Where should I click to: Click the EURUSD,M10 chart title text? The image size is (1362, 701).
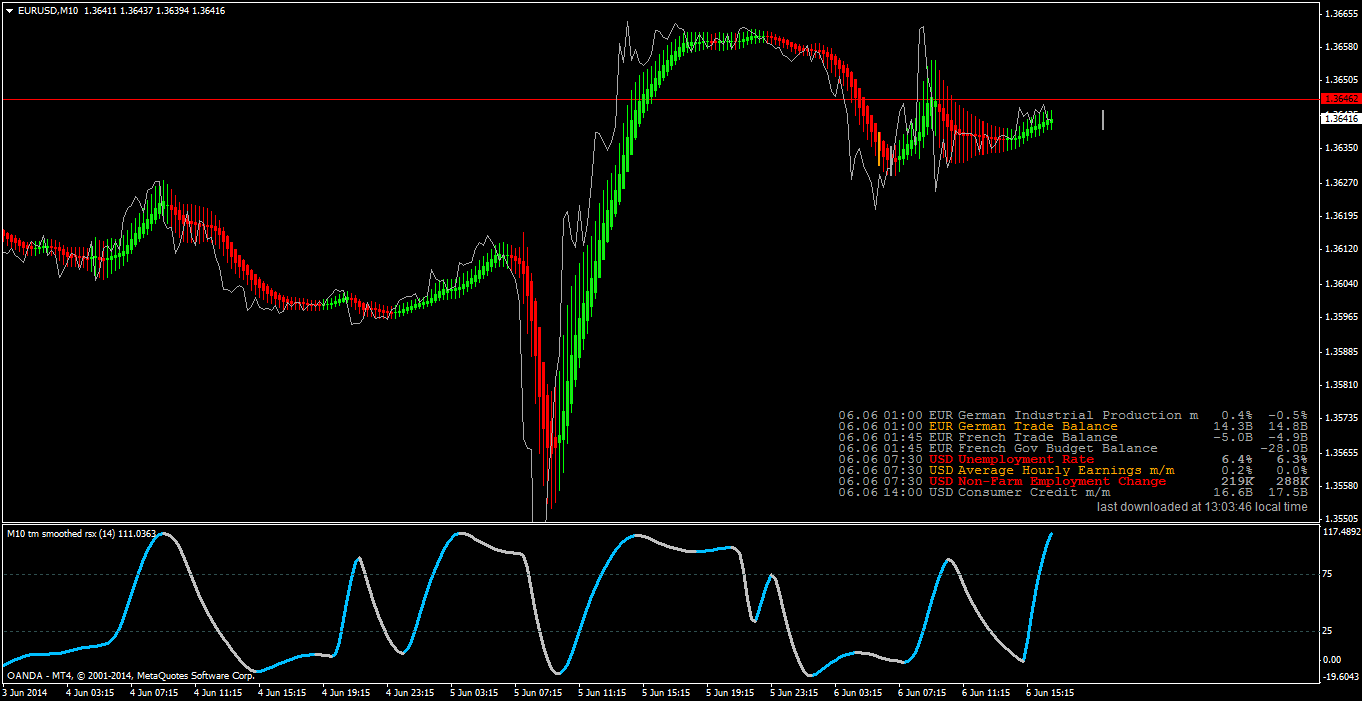[48, 10]
